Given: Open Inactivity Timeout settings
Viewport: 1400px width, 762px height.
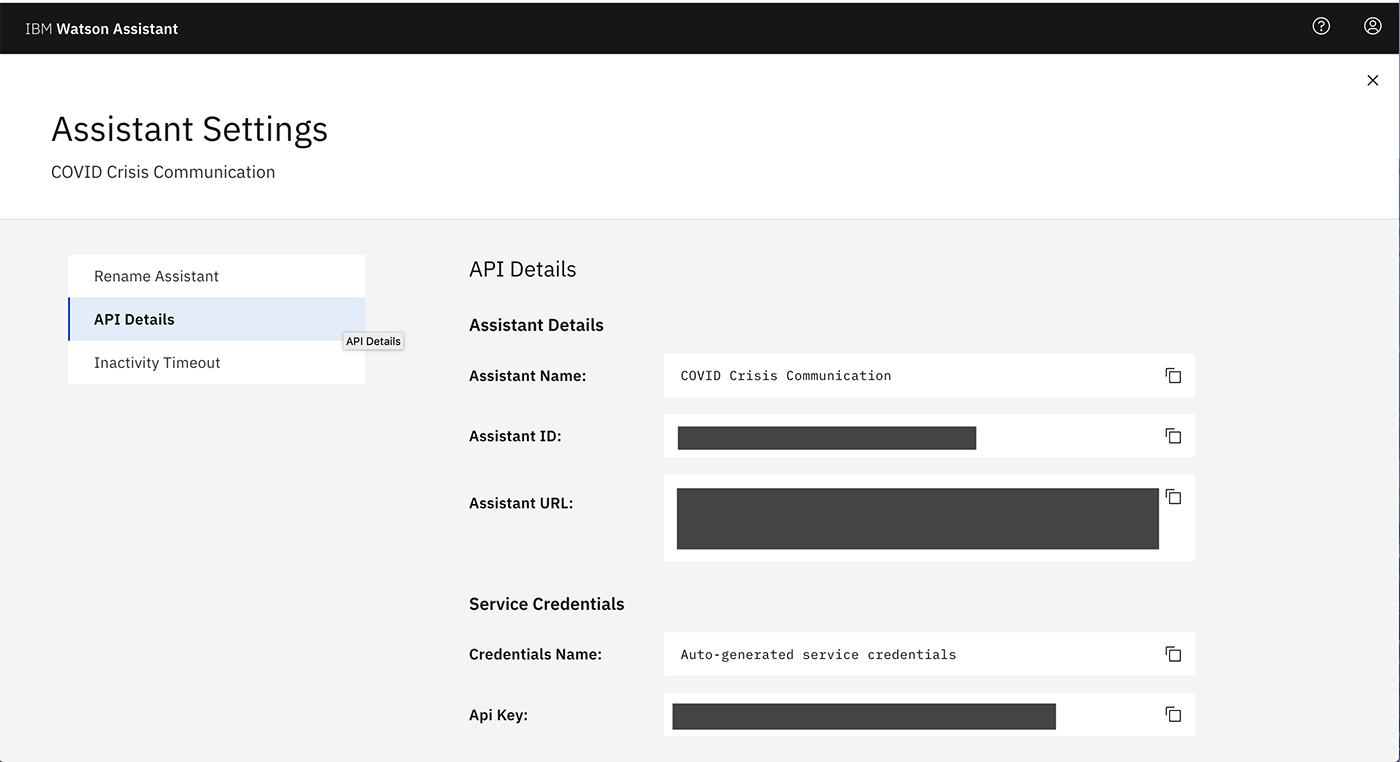Looking at the screenshot, I should point(216,362).
